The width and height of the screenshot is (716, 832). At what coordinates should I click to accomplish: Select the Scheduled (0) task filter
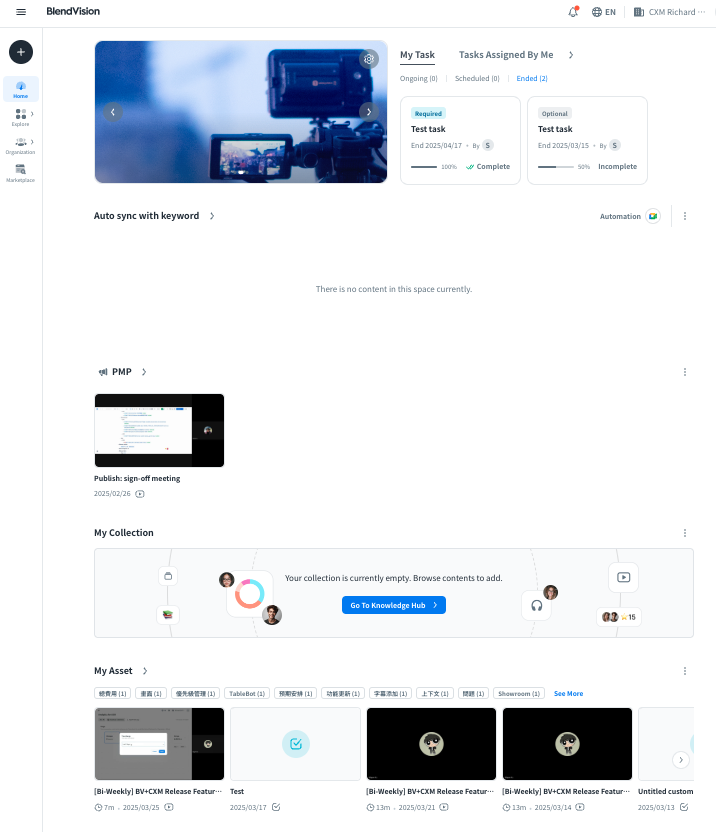coord(477,78)
